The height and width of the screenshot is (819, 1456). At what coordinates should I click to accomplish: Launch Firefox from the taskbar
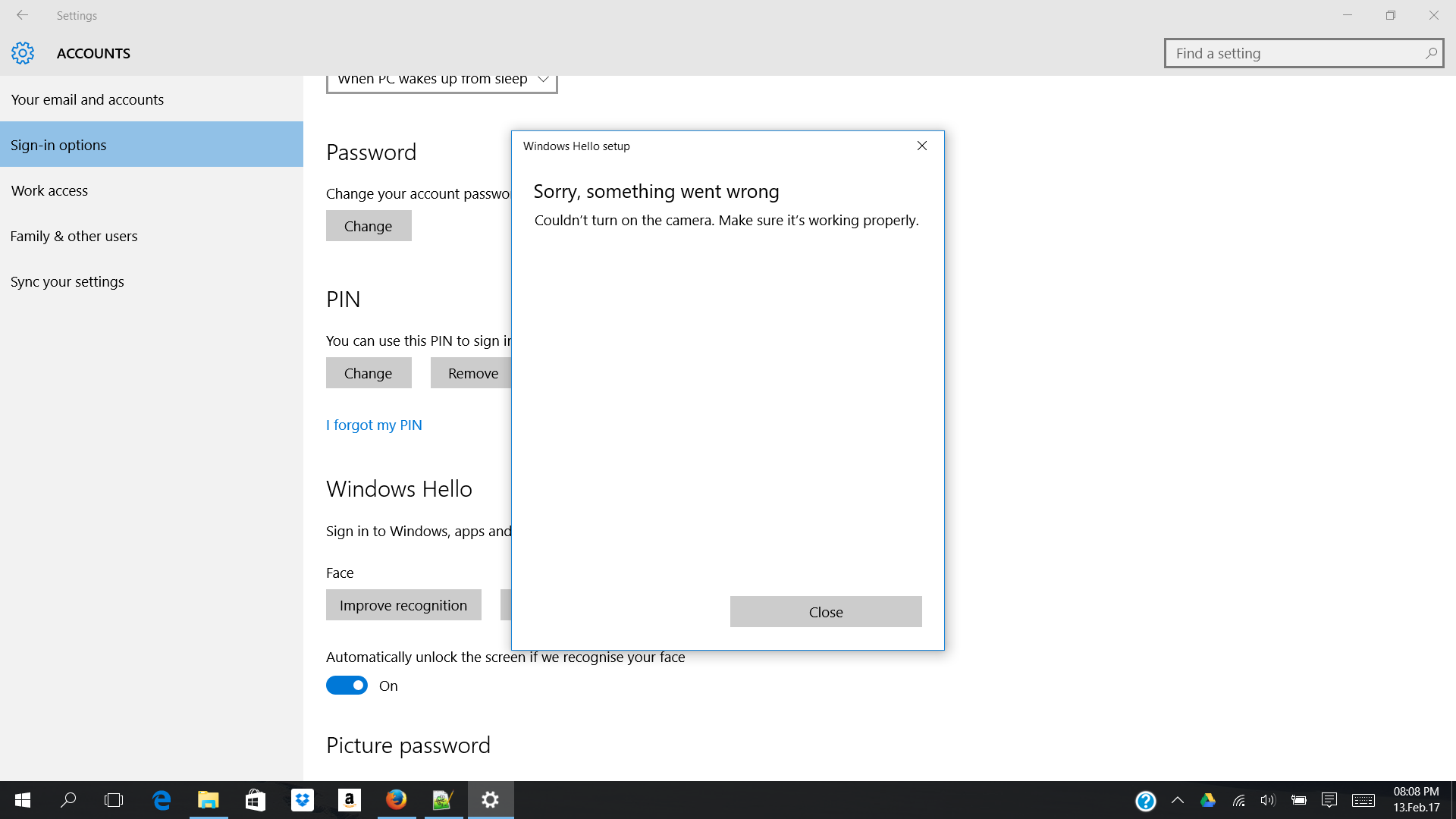[x=396, y=800]
